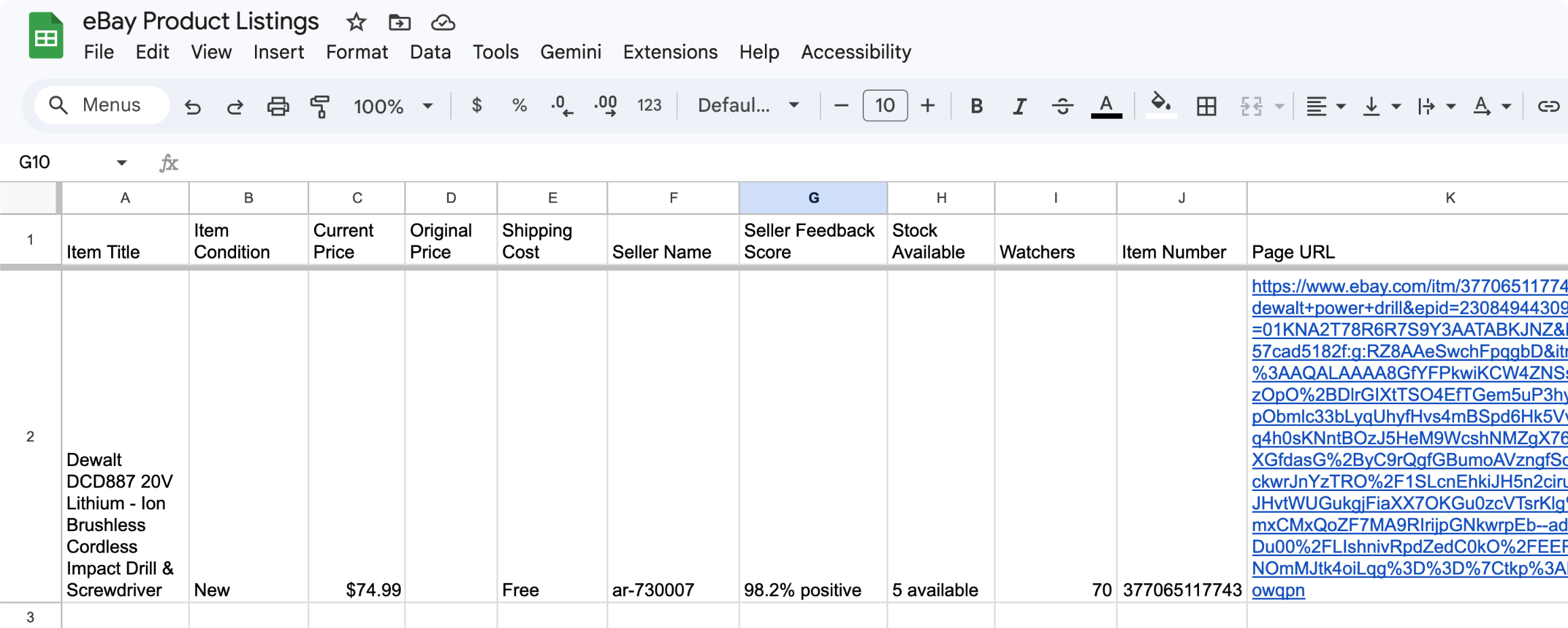
Task: Click the redo arrow icon
Action: point(235,106)
